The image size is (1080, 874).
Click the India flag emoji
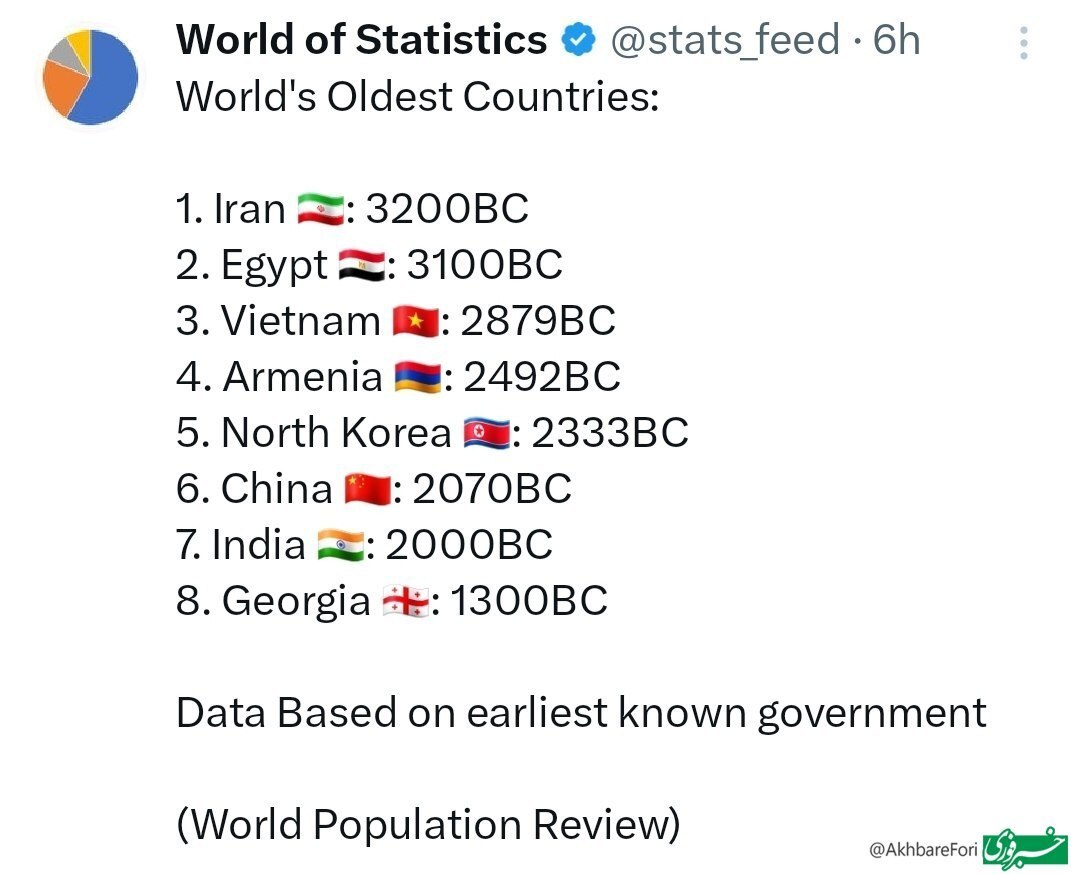(340, 546)
